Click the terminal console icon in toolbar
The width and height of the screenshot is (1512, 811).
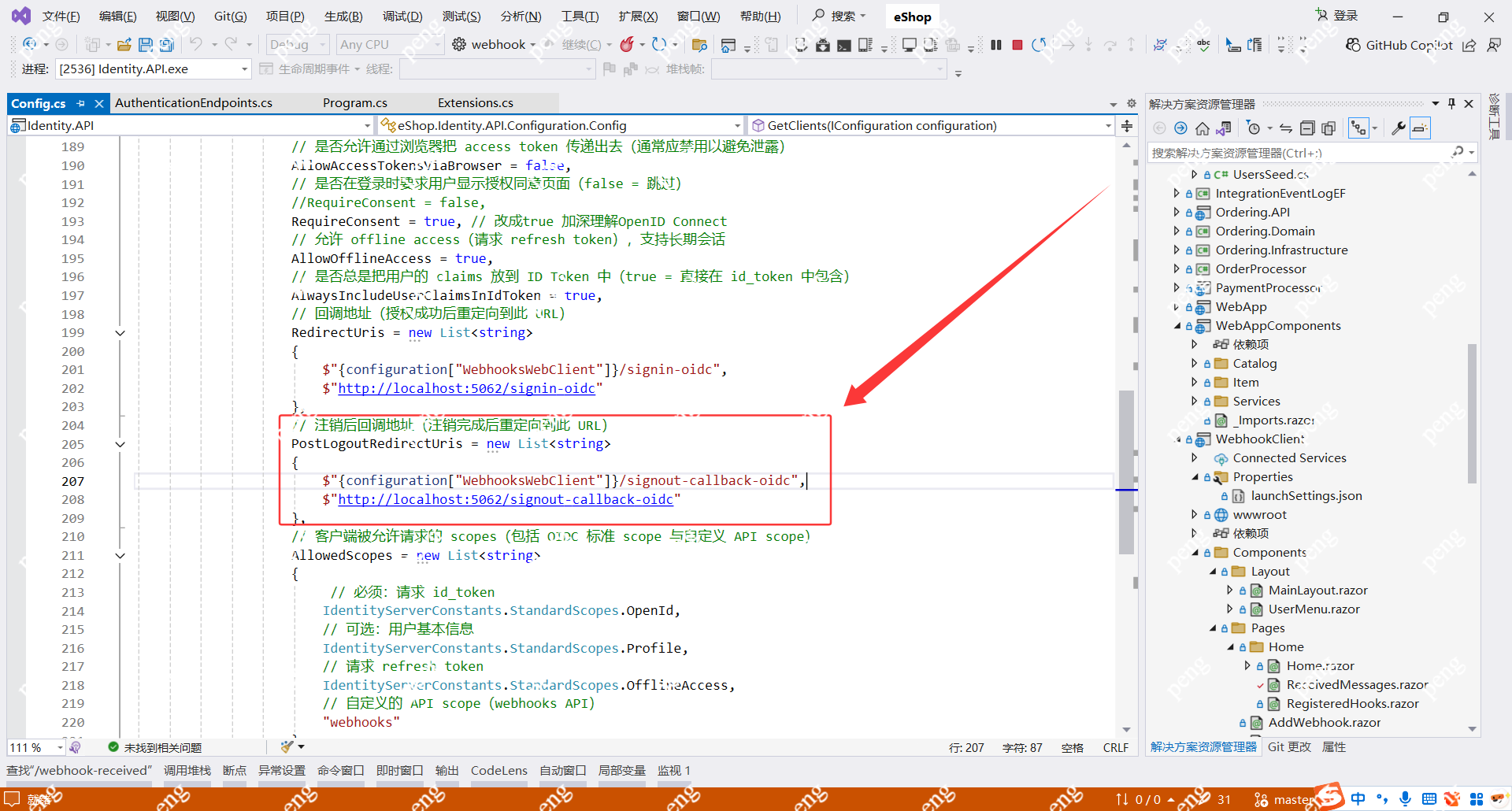(x=844, y=45)
